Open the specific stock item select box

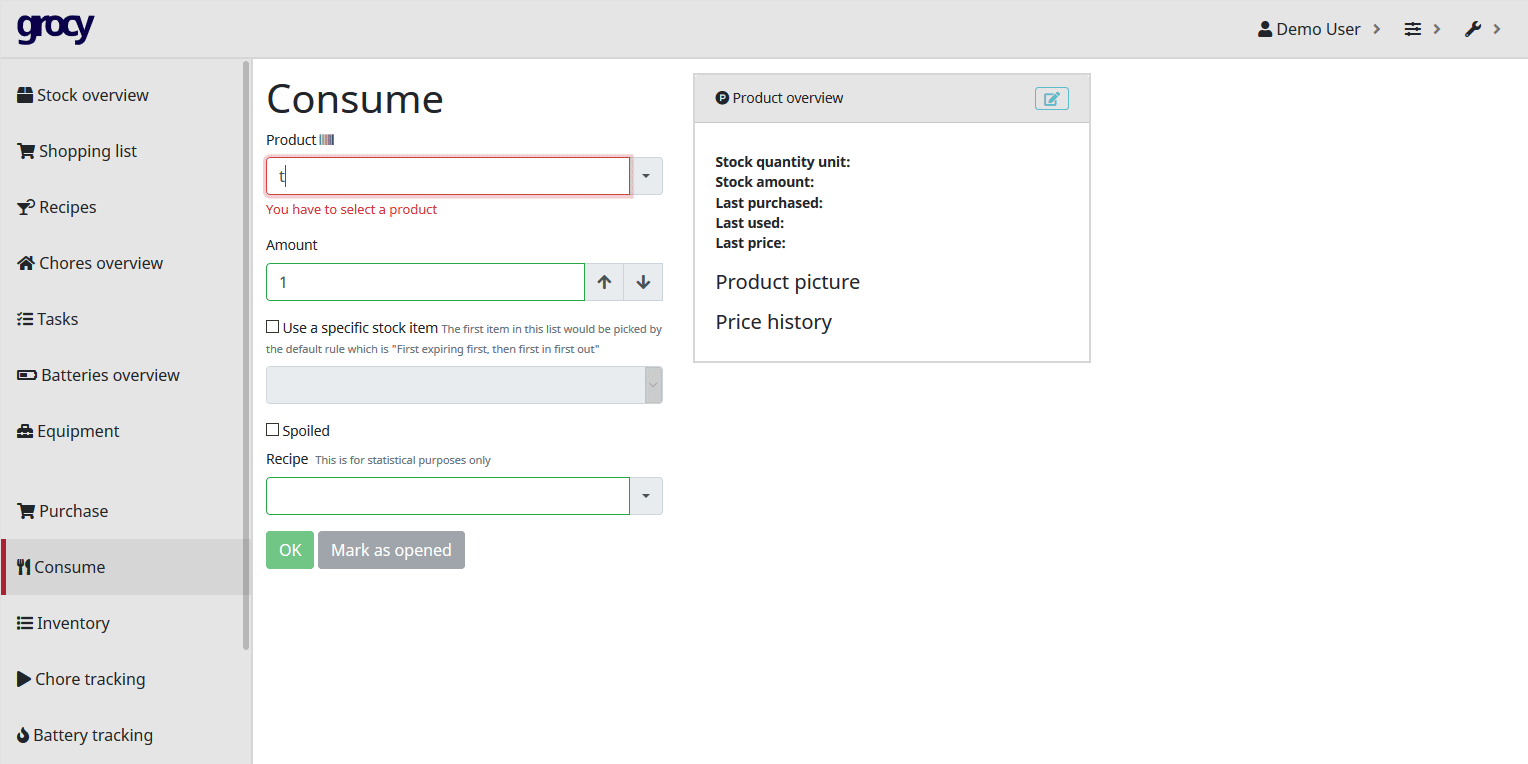point(463,385)
